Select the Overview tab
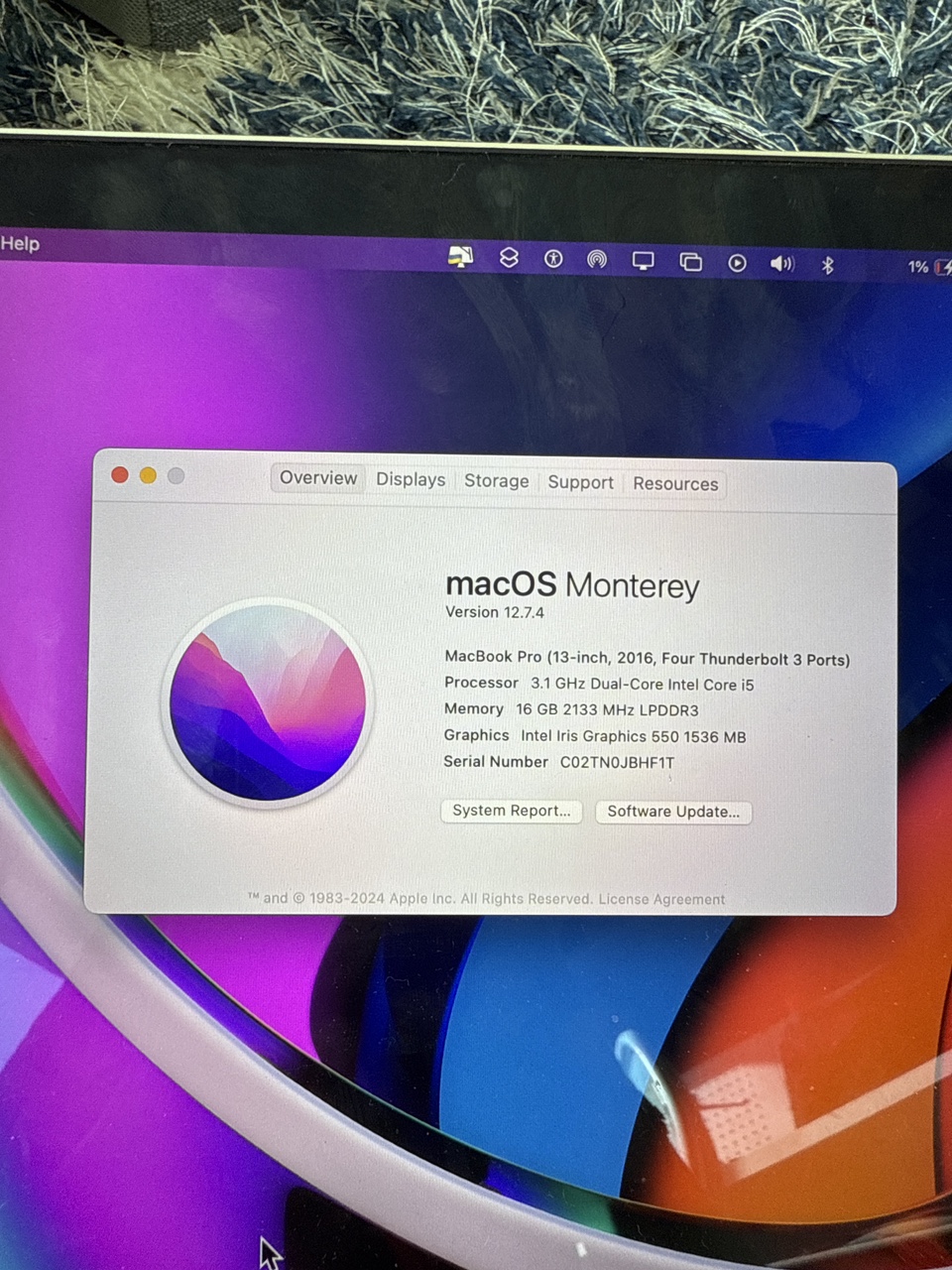The width and height of the screenshot is (952, 1270). click(318, 478)
